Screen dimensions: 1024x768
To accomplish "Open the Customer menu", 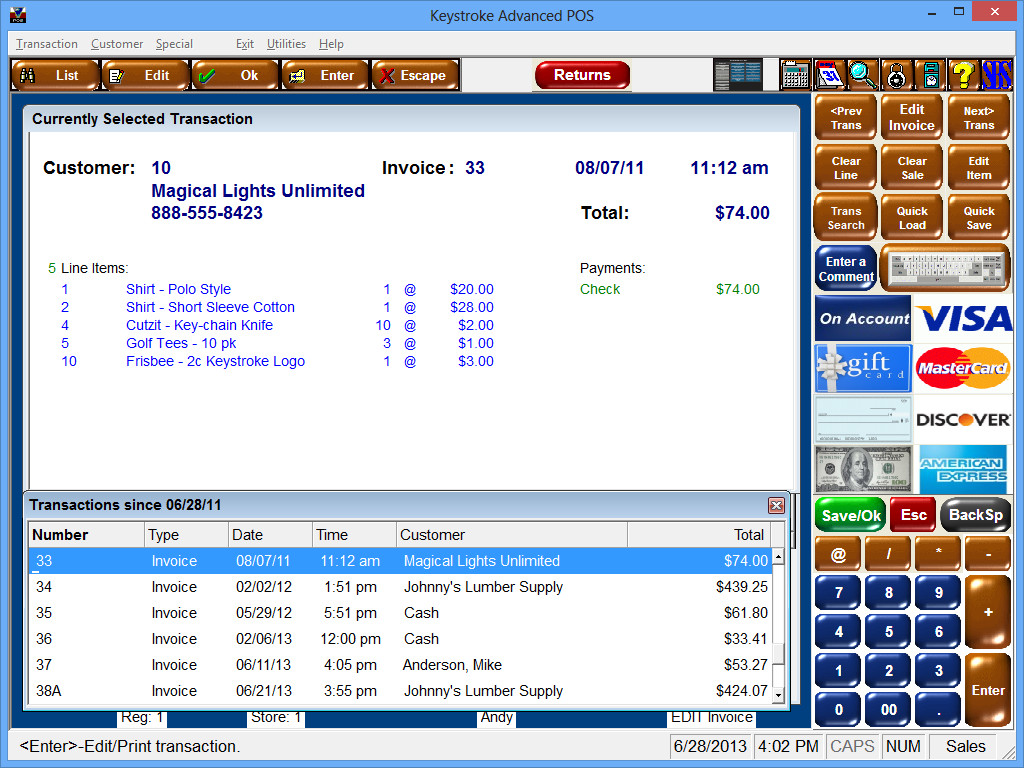I will (x=117, y=44).
